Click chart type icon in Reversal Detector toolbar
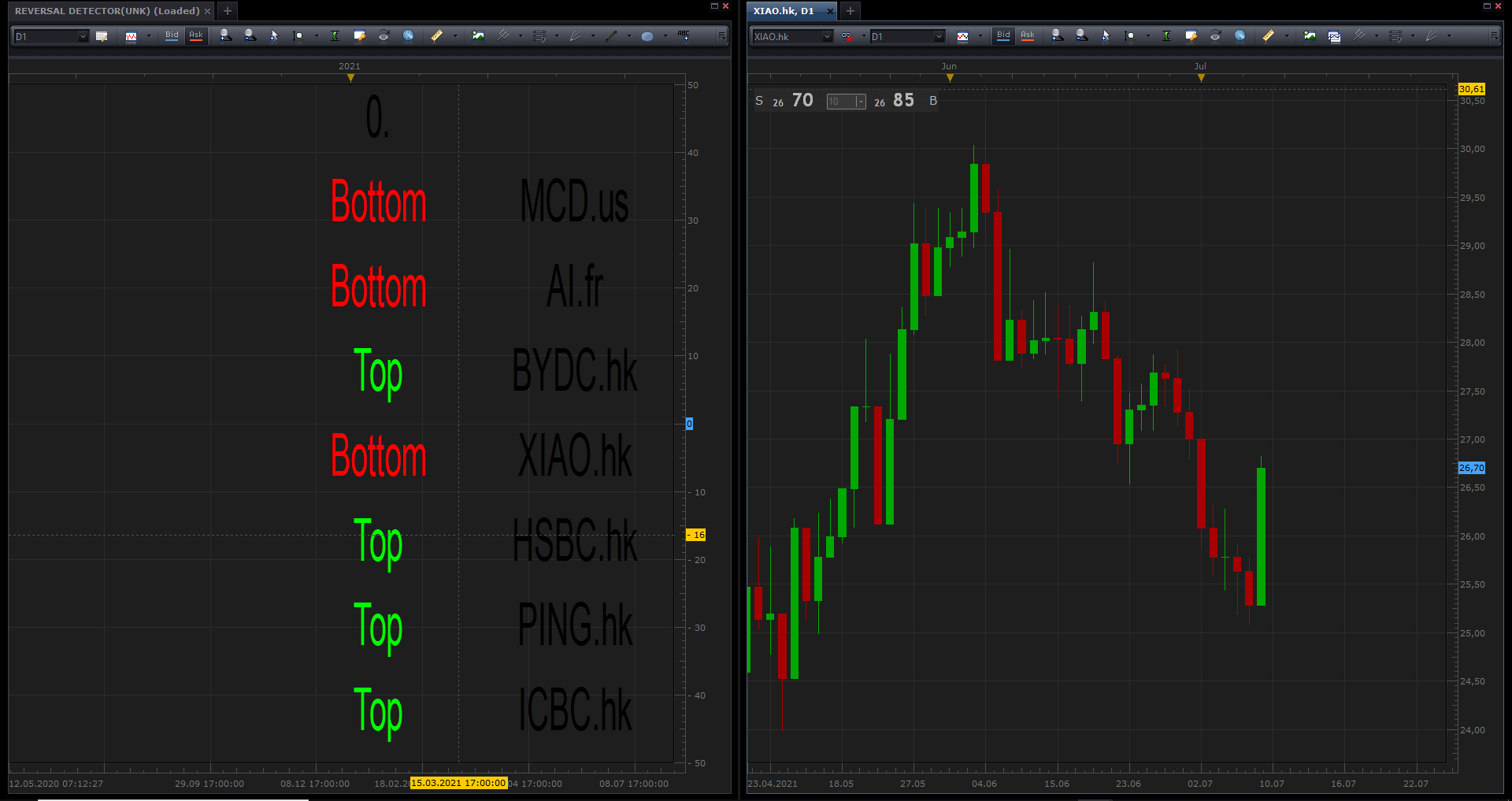Image resolution: width=1512 pixels, height=801 pixels. point(131,36)
